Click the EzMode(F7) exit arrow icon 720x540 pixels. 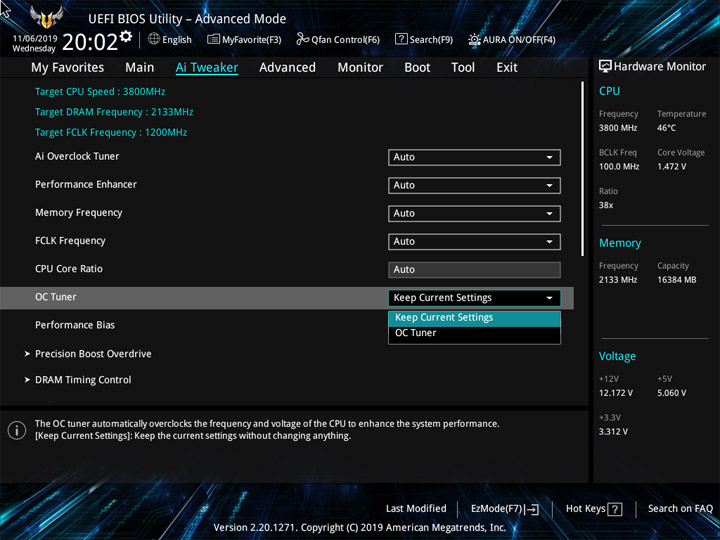tap(532, 509)
